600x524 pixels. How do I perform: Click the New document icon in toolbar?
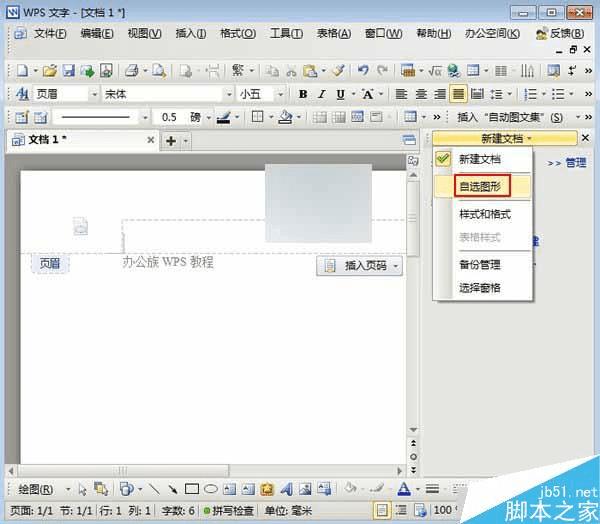[23, 71]
